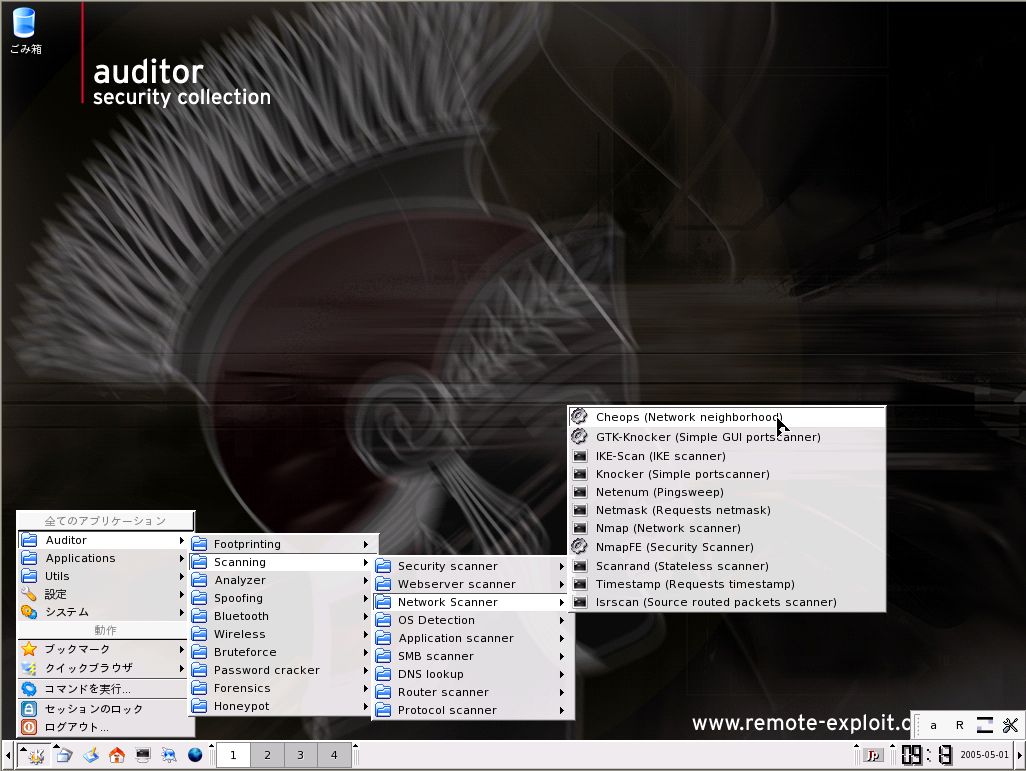Switch to virtual desktop 3
Viewport: 1026px width, 771px height.
(x=300, y=755)
